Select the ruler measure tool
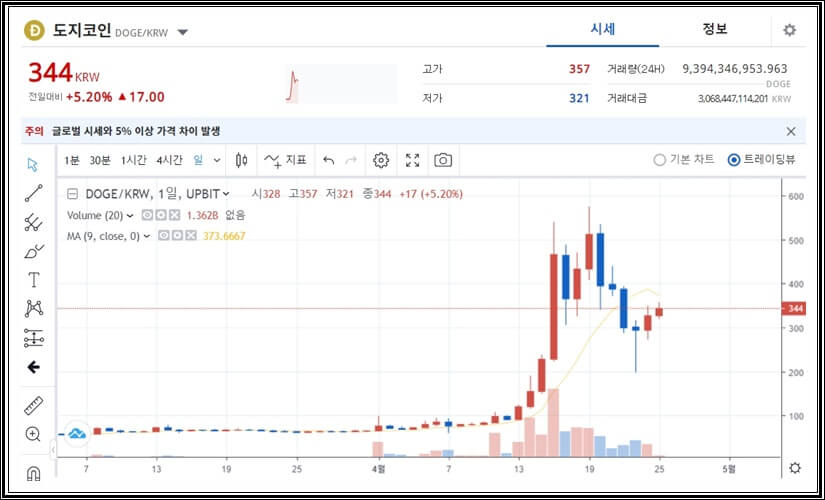This screenshot has width=825, height=500. [34, 406]
